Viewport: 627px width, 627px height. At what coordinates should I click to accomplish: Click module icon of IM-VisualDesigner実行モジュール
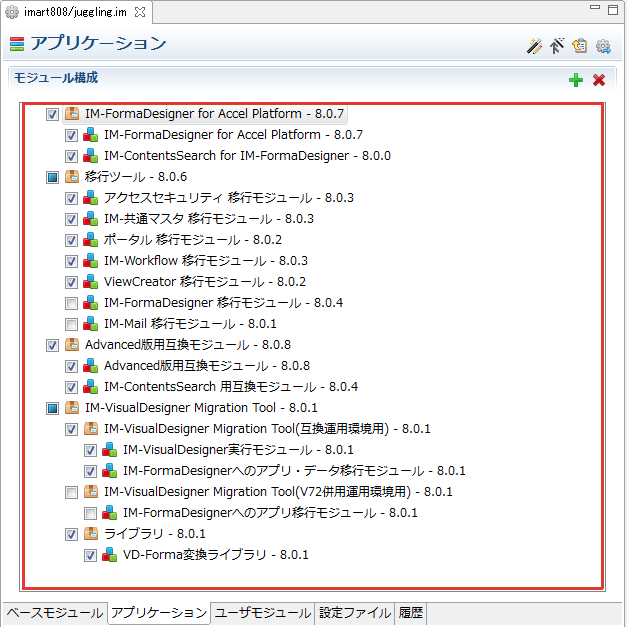[110, 449]
